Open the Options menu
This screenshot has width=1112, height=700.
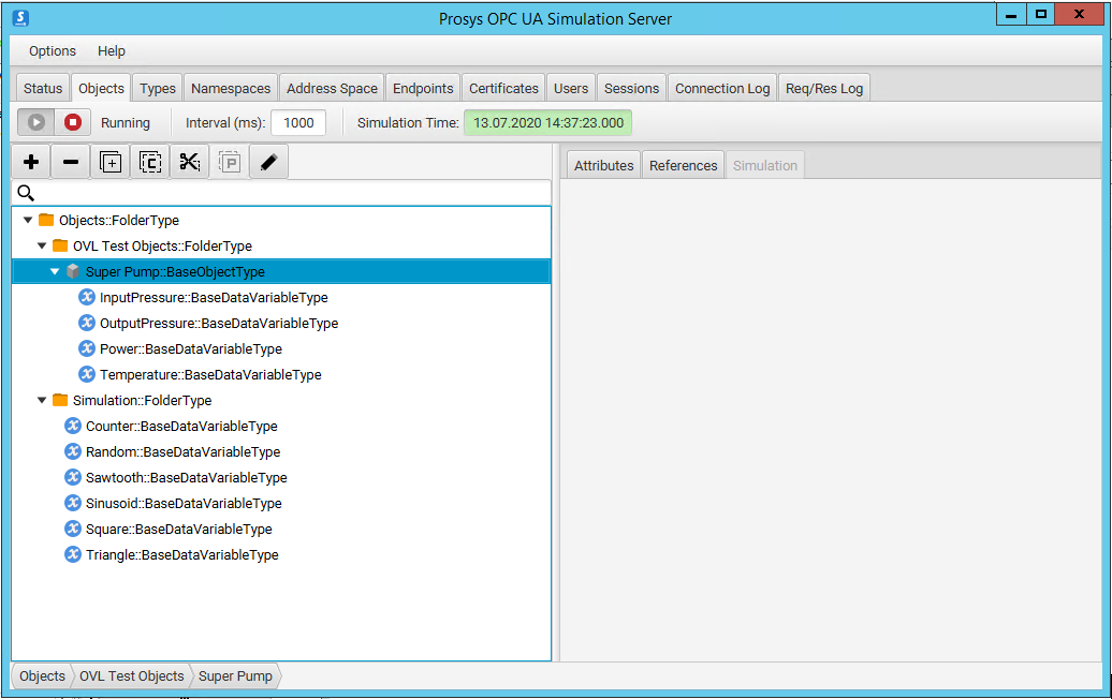tap(51, 51)
